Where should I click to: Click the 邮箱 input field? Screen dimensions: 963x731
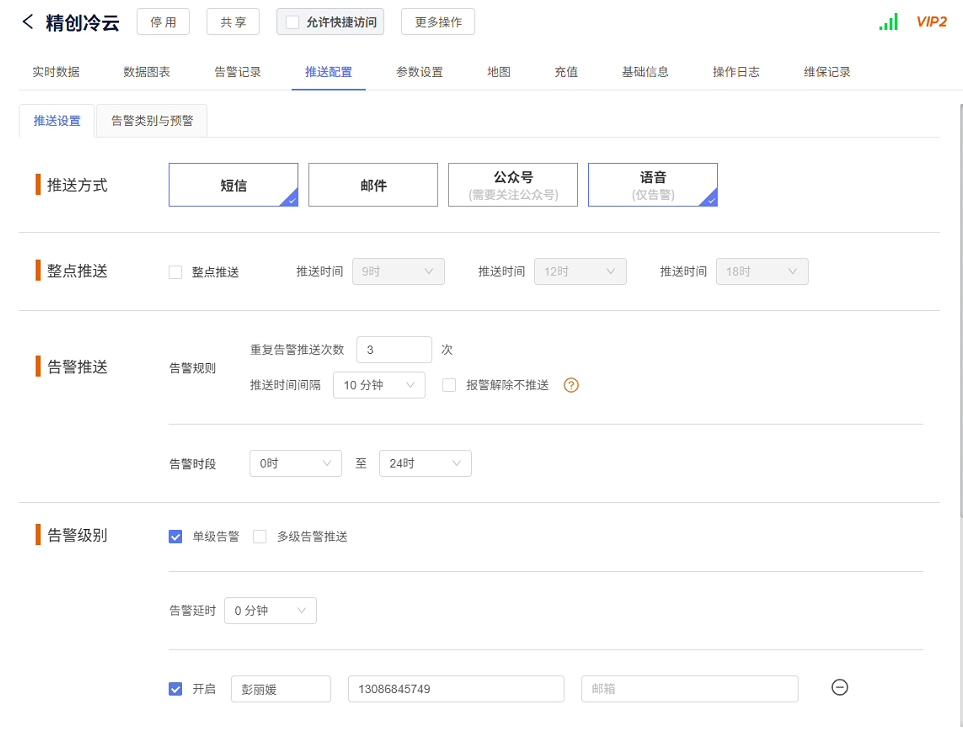click(689, 689)
